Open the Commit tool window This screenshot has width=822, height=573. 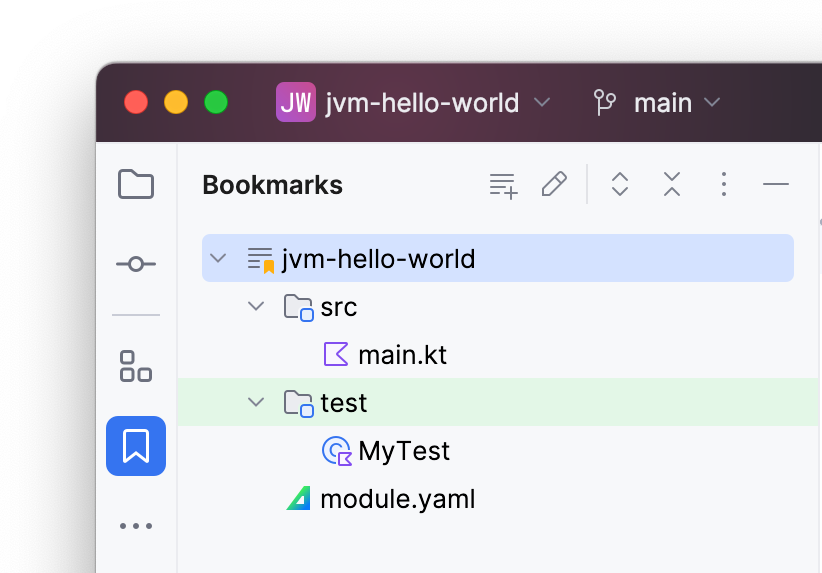tap(136, 264)
